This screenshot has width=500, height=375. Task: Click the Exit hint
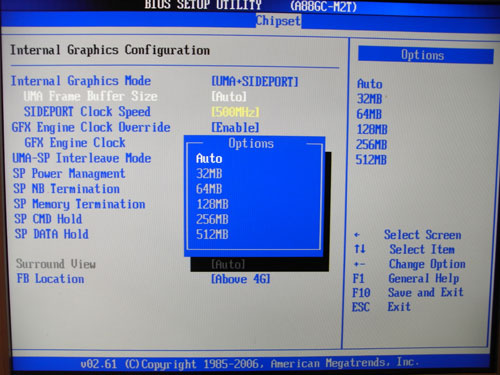pos(399,307)
